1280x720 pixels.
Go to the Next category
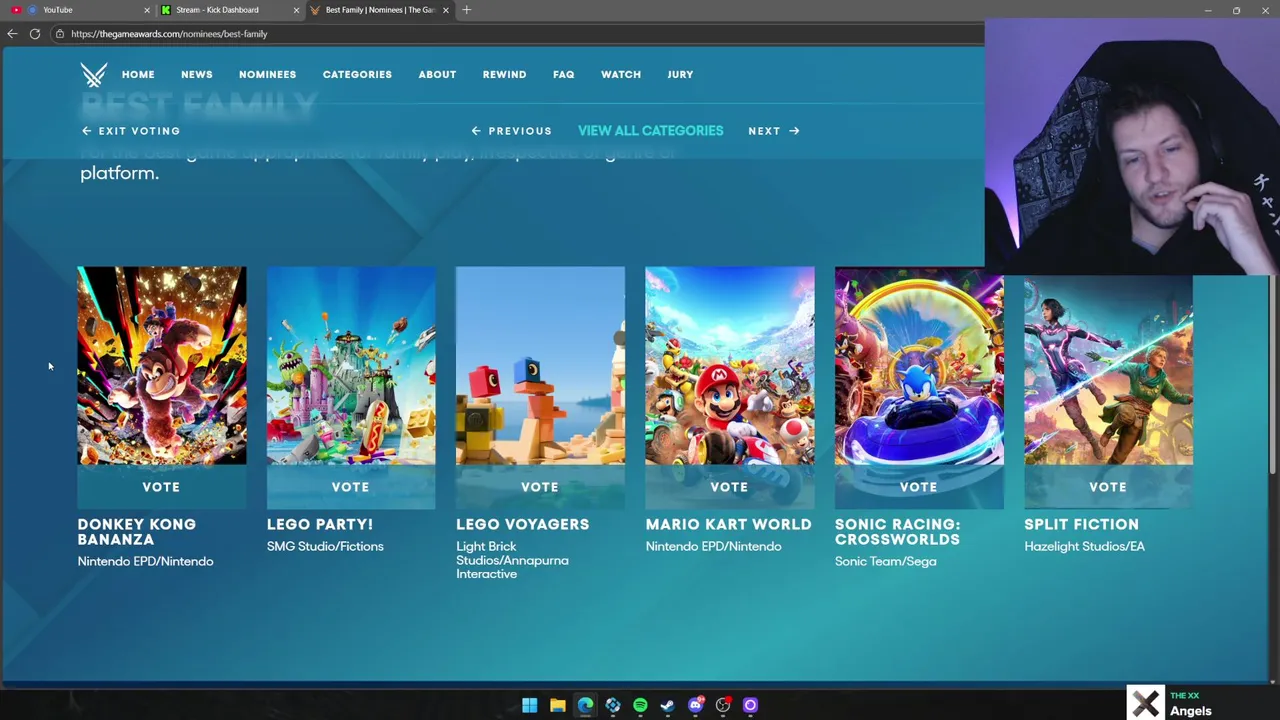(774, 131)
